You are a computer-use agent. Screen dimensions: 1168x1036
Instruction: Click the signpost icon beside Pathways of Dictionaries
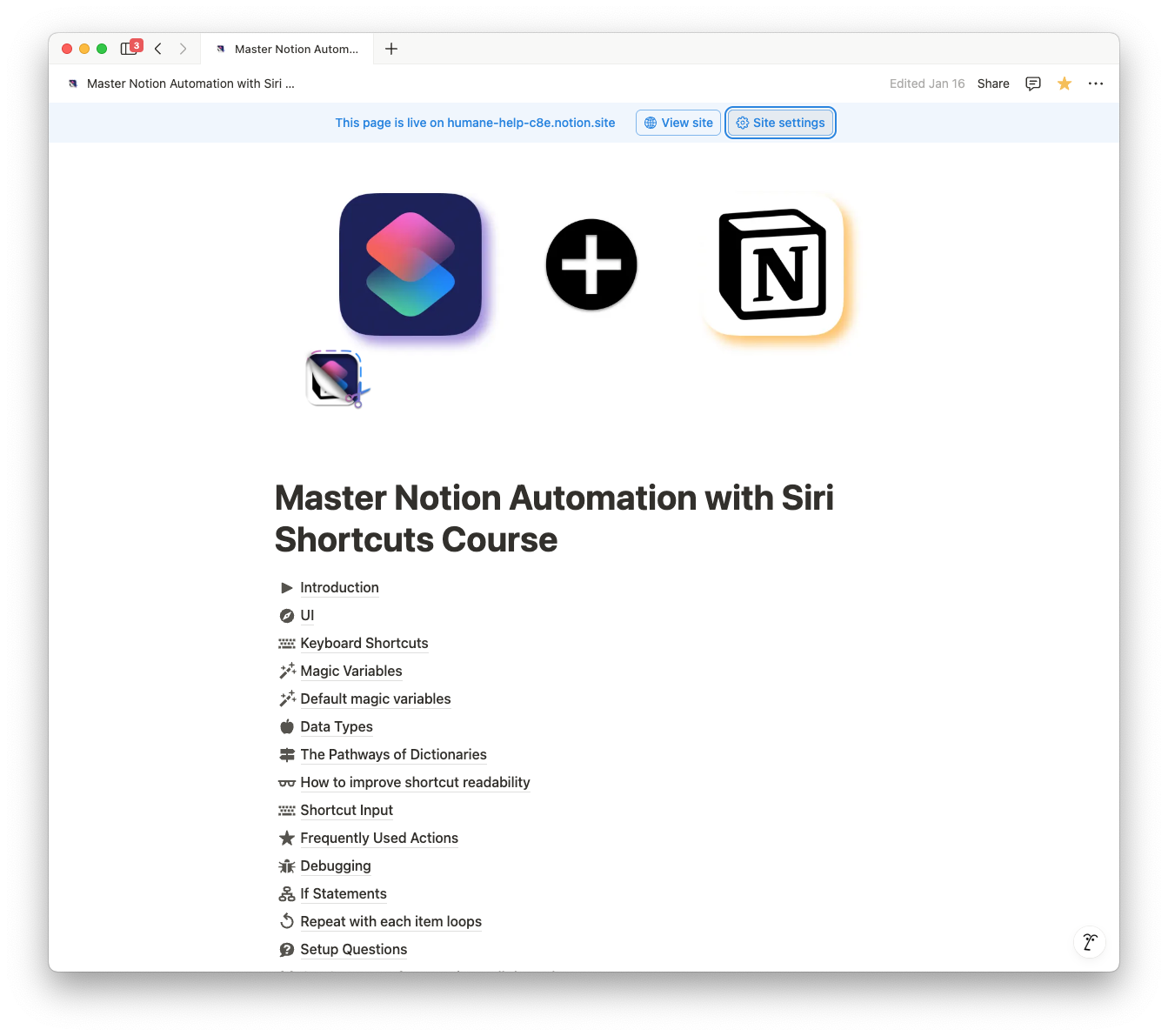click(x=287, y=755)
